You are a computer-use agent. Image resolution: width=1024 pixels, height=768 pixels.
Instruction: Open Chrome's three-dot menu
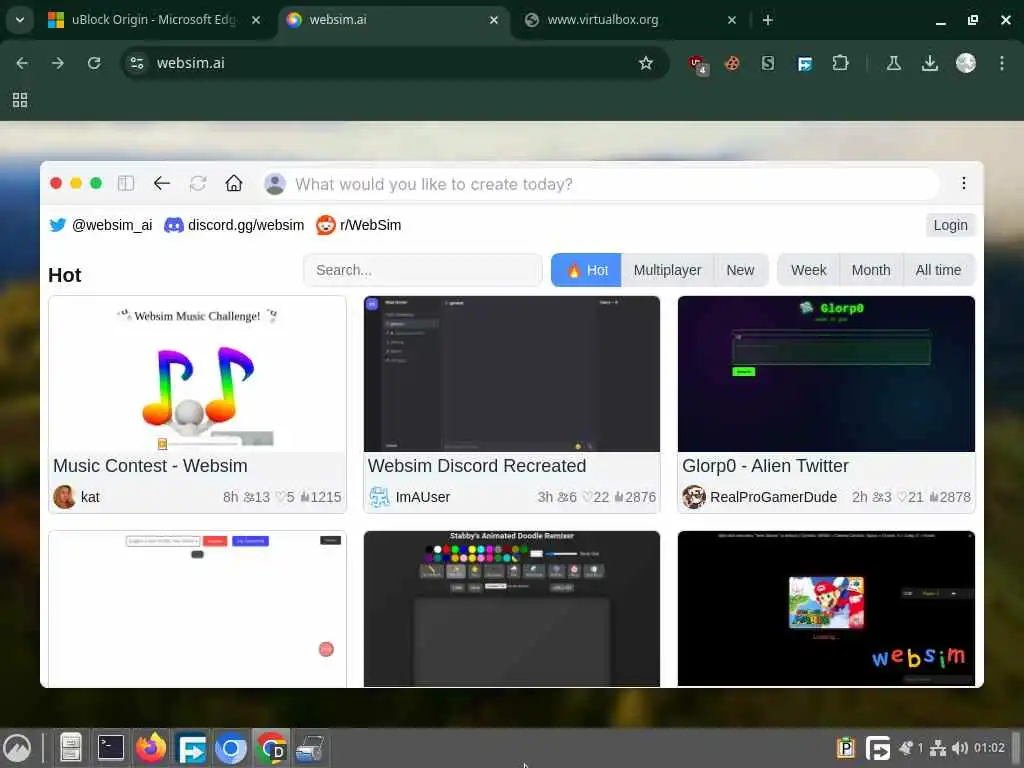click(x=1002, y=63)
